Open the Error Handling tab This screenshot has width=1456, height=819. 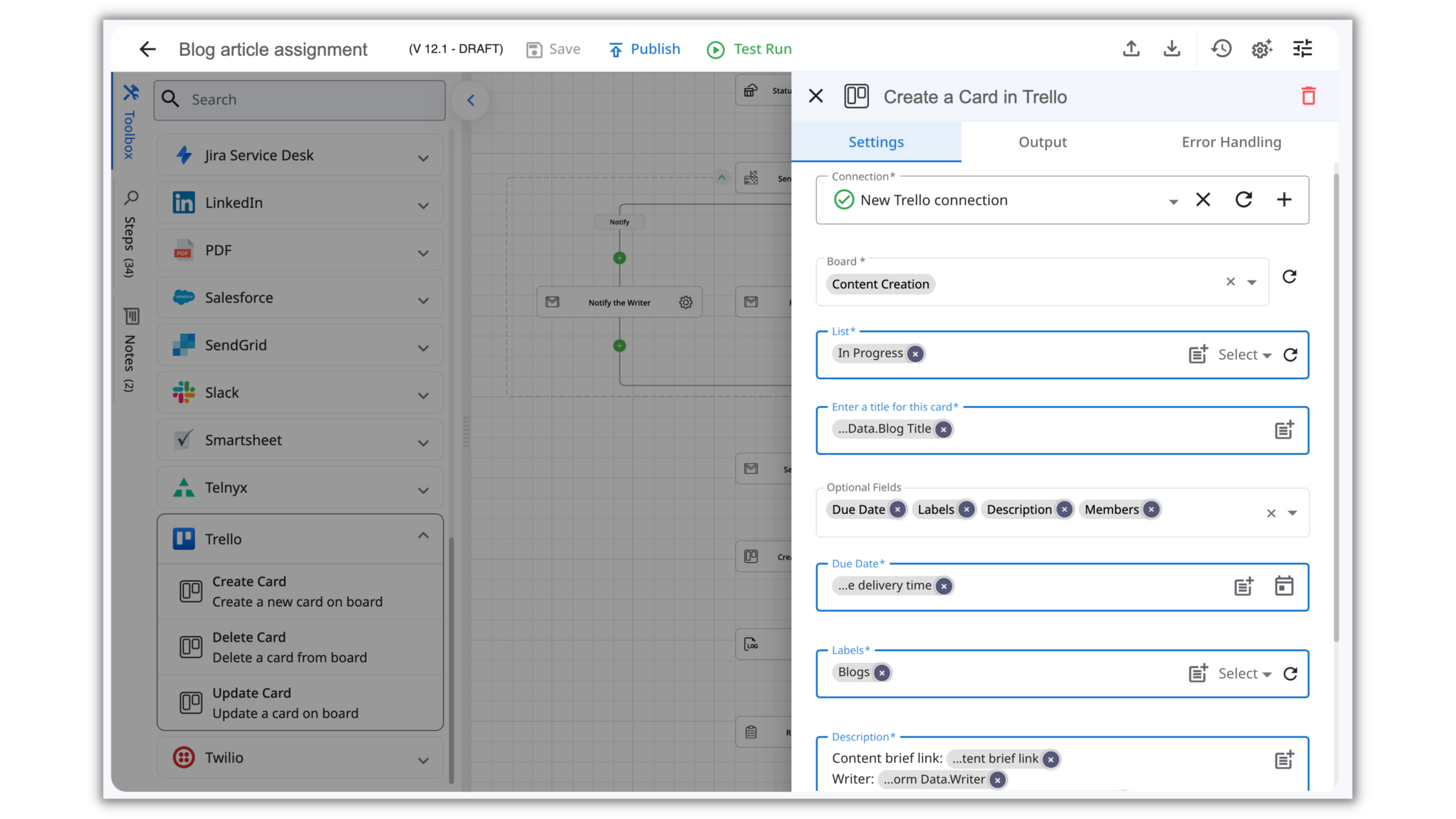pyautogui.click(x=1231, y=142)
